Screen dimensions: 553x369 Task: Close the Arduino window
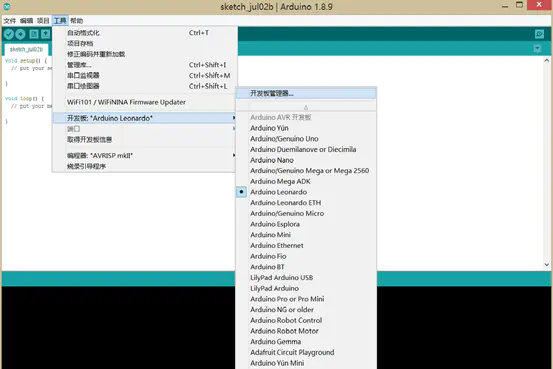[539, 5]
